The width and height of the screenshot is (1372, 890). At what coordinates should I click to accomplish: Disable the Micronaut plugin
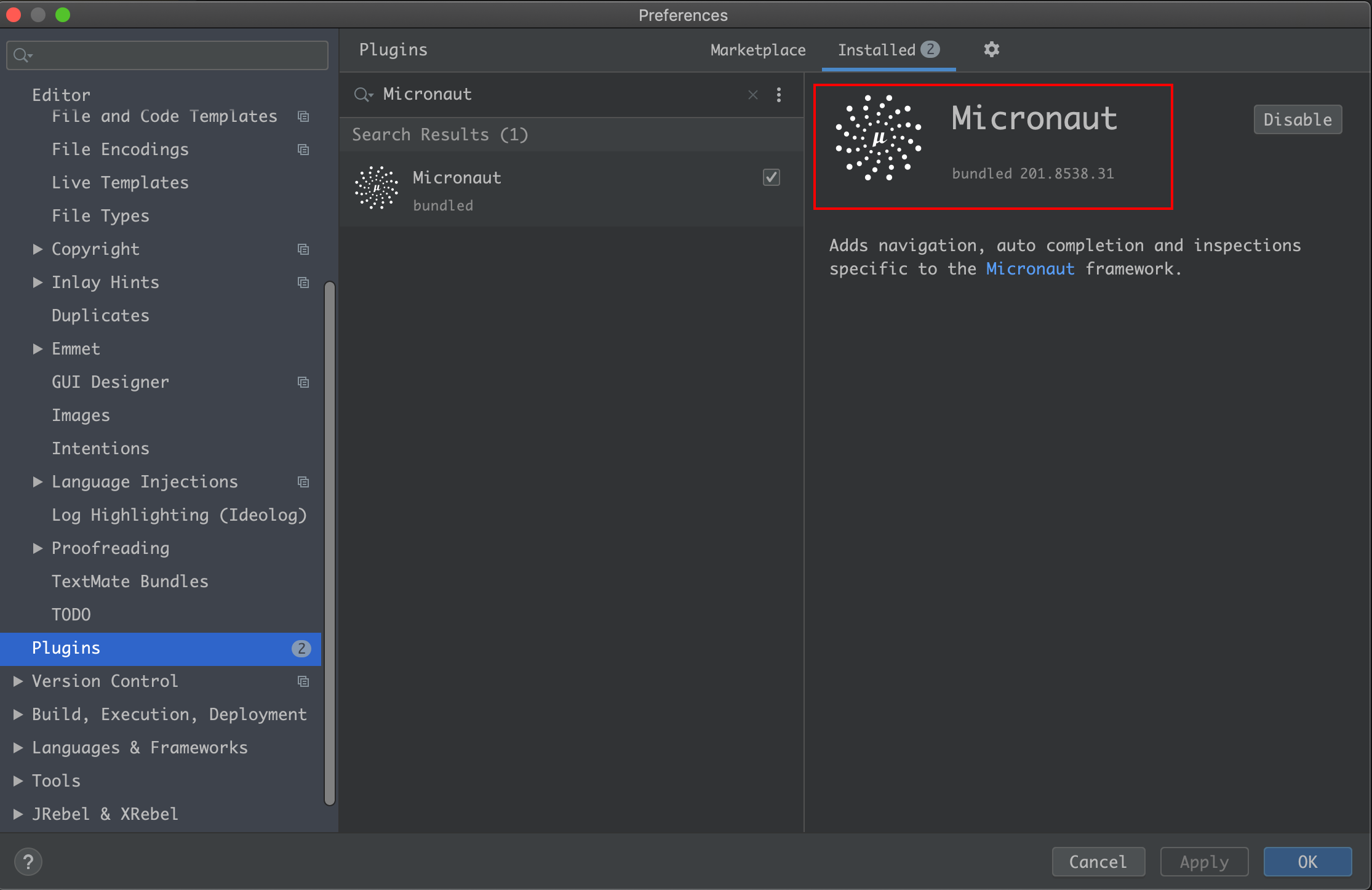pyautogui.click(x=1297, y=119)
